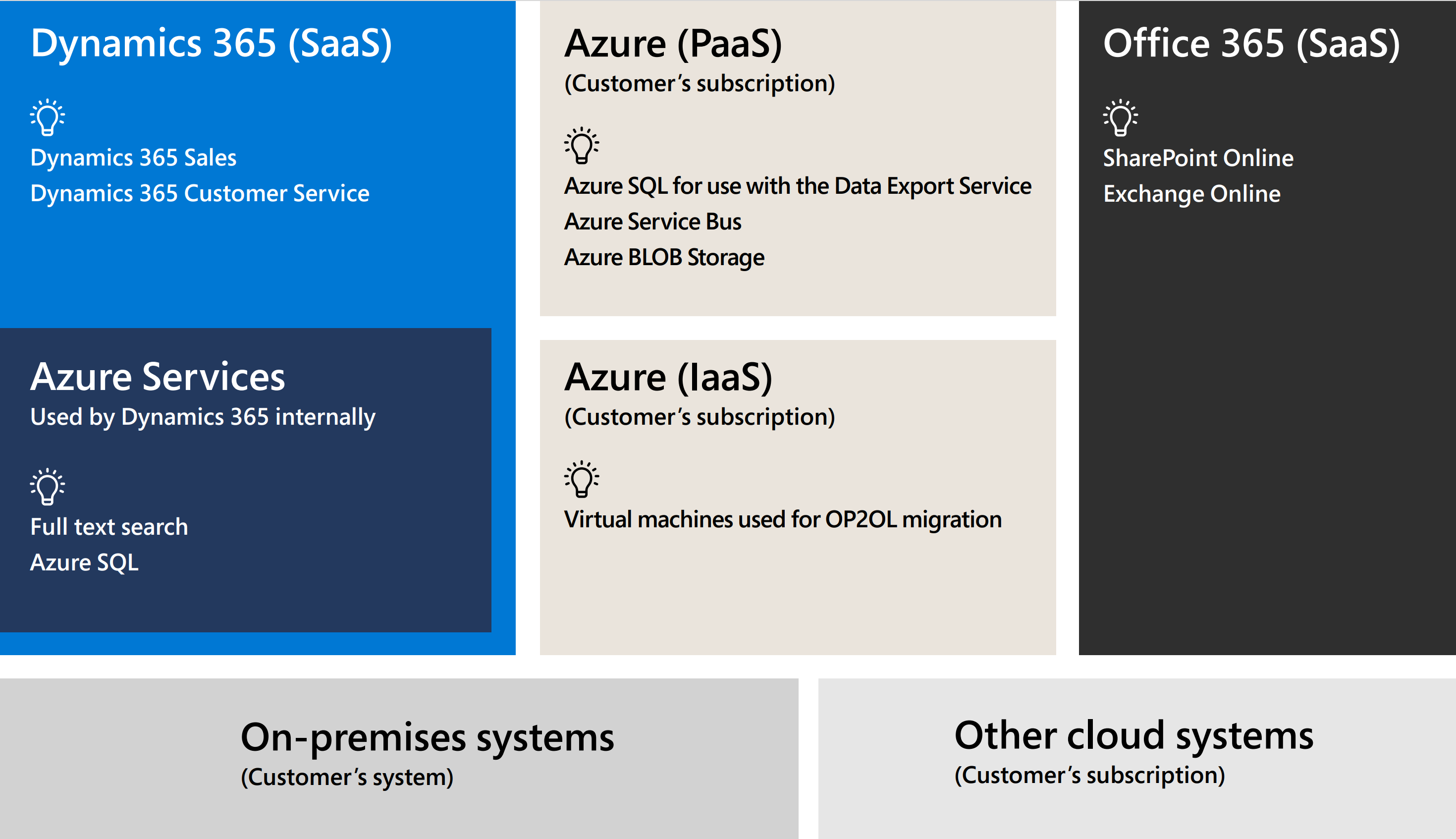
Task: Click SharePoint Online in Office 365 box
Action: pos(1197,158)
